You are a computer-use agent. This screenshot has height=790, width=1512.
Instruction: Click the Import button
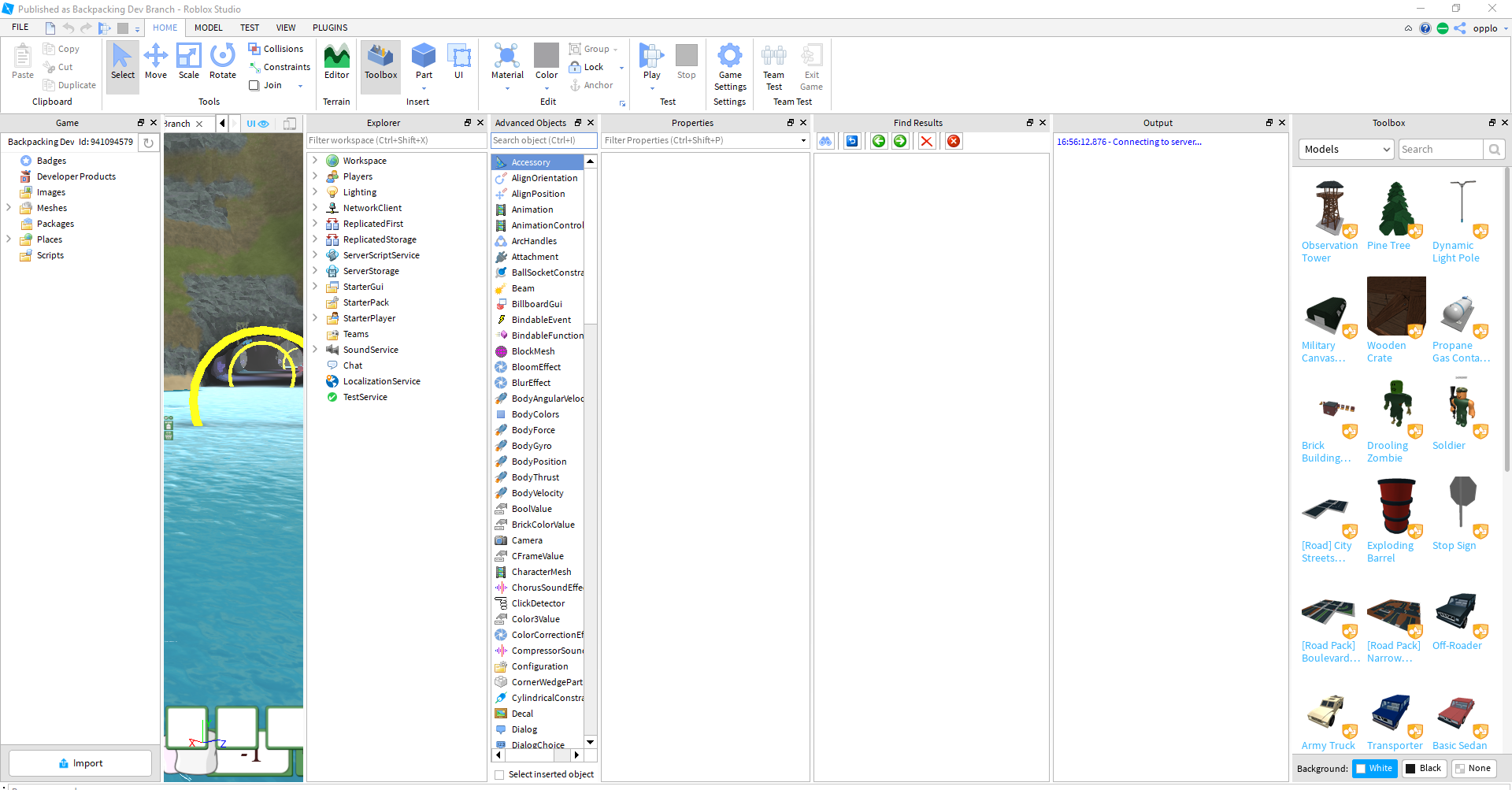tap(80, 763)
